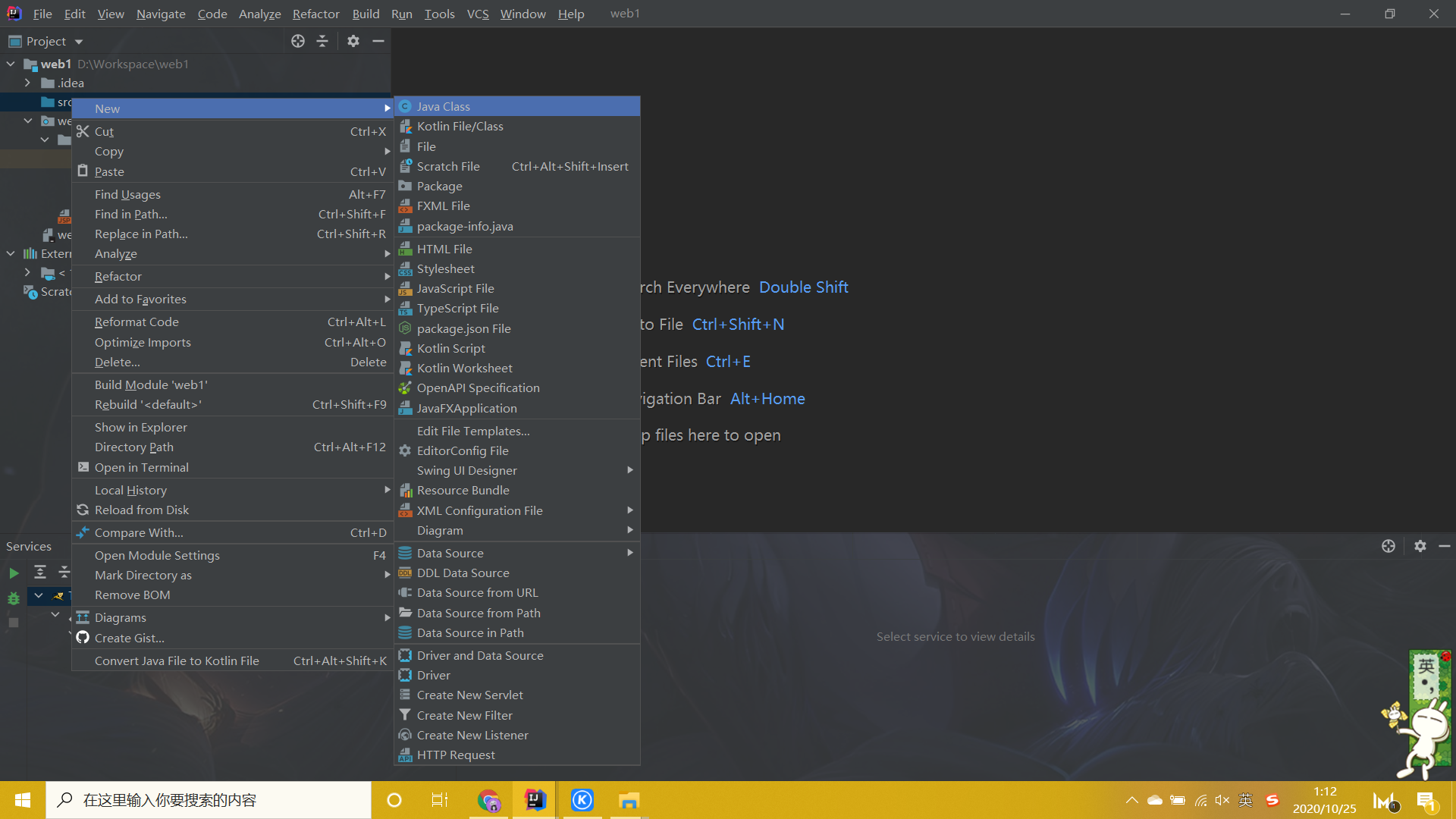
Task: Click Collapse All in the Project panel
Action: point(322,41)
